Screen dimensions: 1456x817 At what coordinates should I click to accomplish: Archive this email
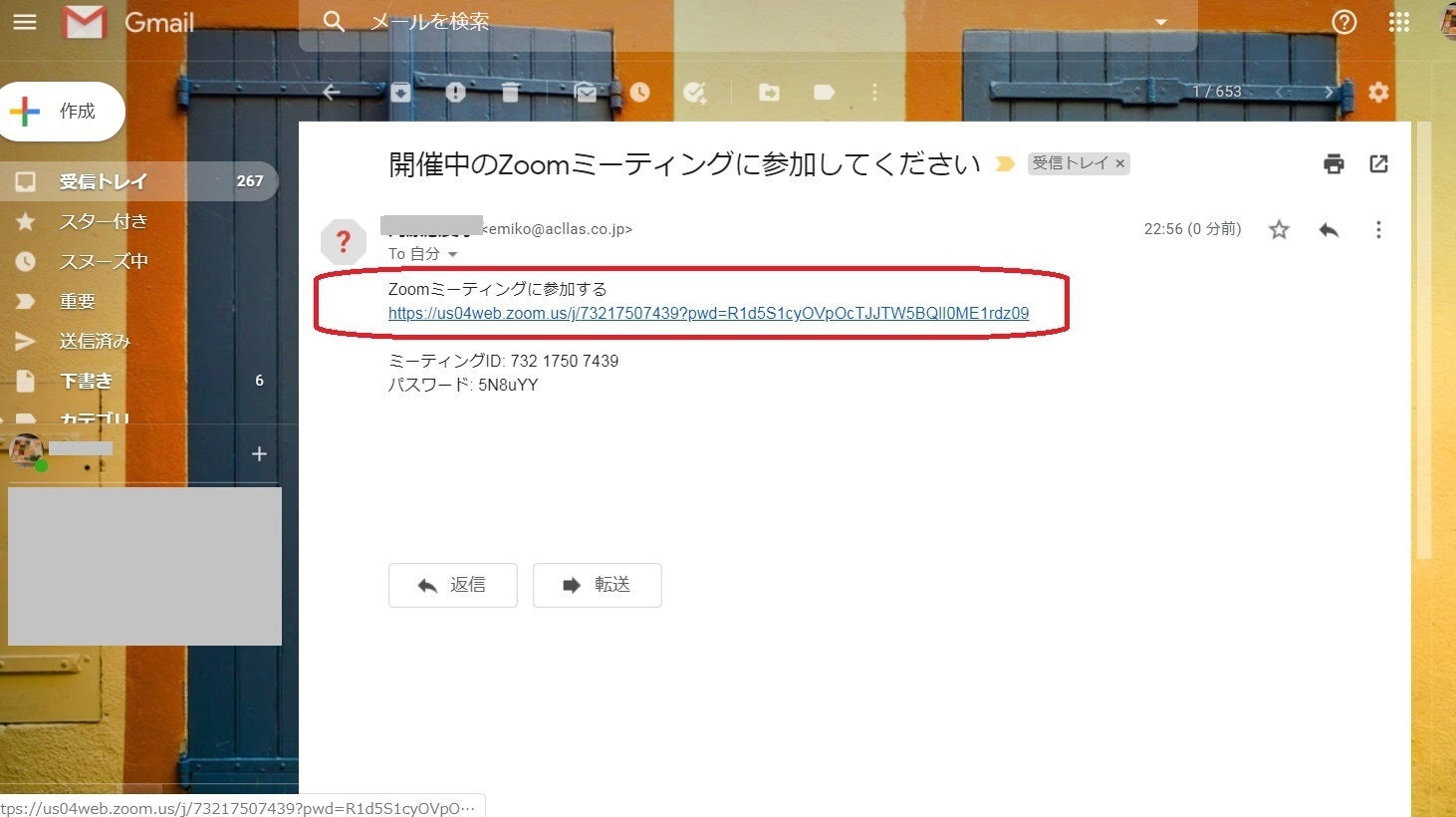point(400,92)
